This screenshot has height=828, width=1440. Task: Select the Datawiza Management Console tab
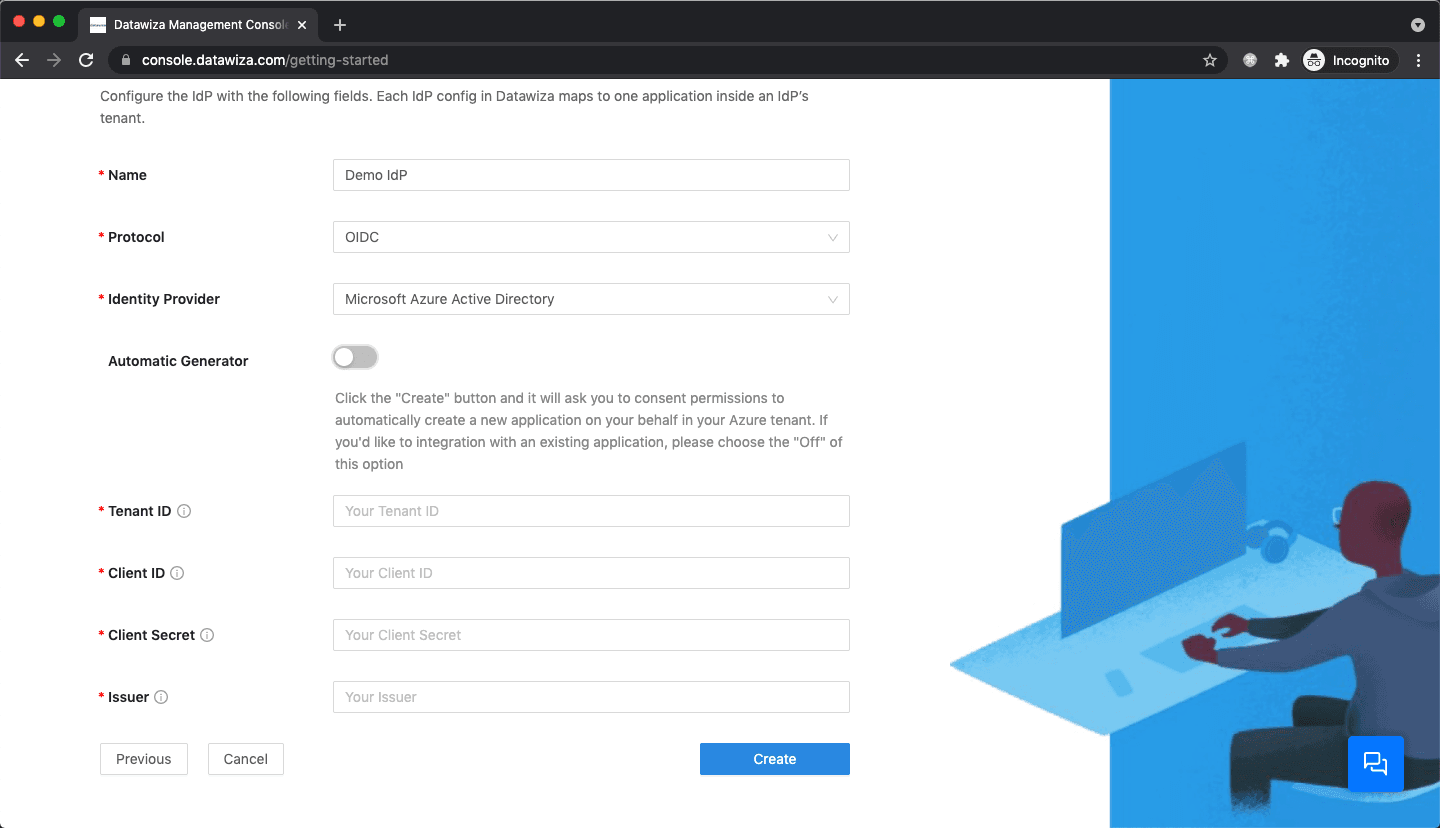click(198, 25)
